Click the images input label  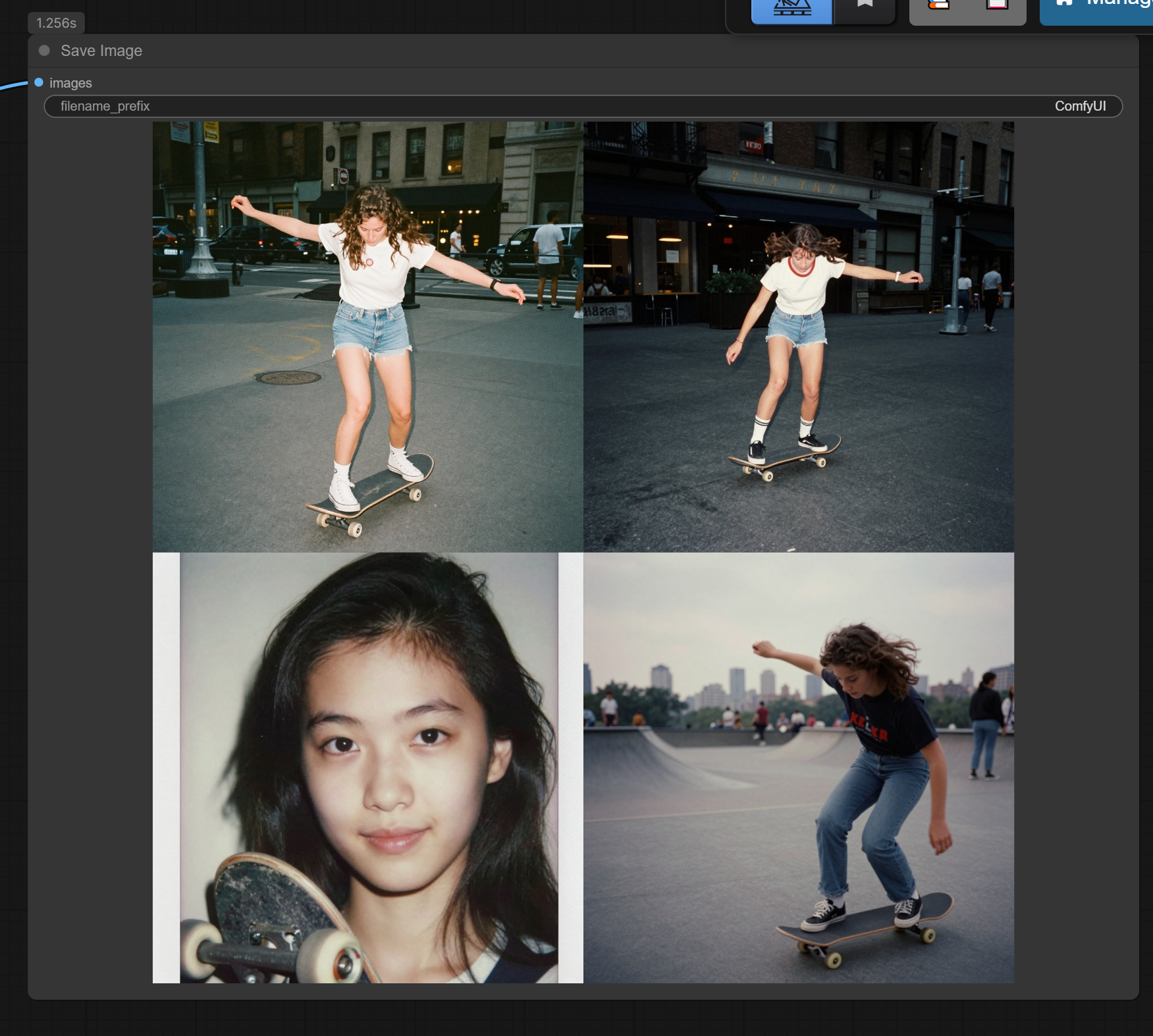click(70, 83)
